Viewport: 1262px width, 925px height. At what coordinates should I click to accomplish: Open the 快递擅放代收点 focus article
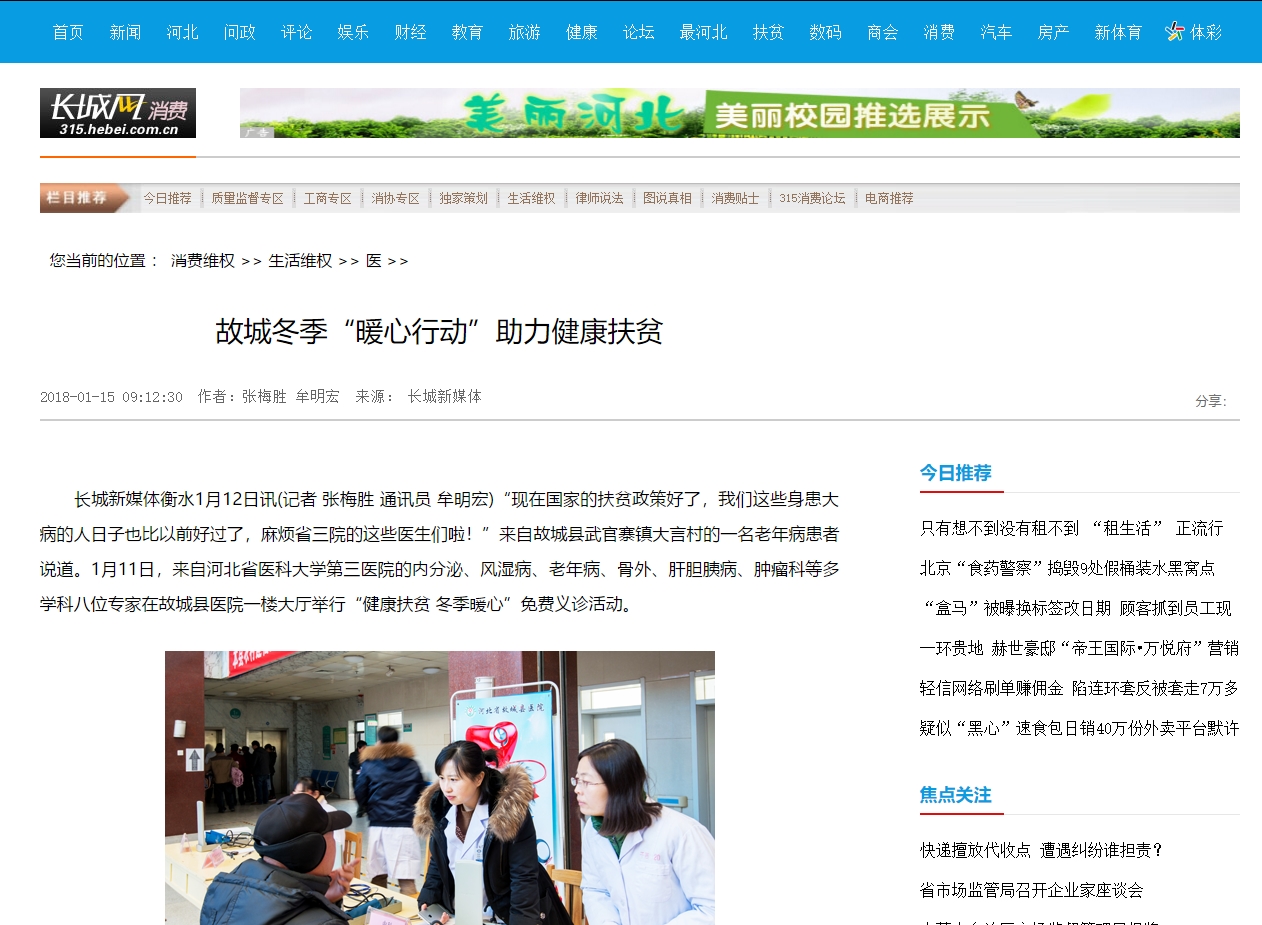point(1042,850)
